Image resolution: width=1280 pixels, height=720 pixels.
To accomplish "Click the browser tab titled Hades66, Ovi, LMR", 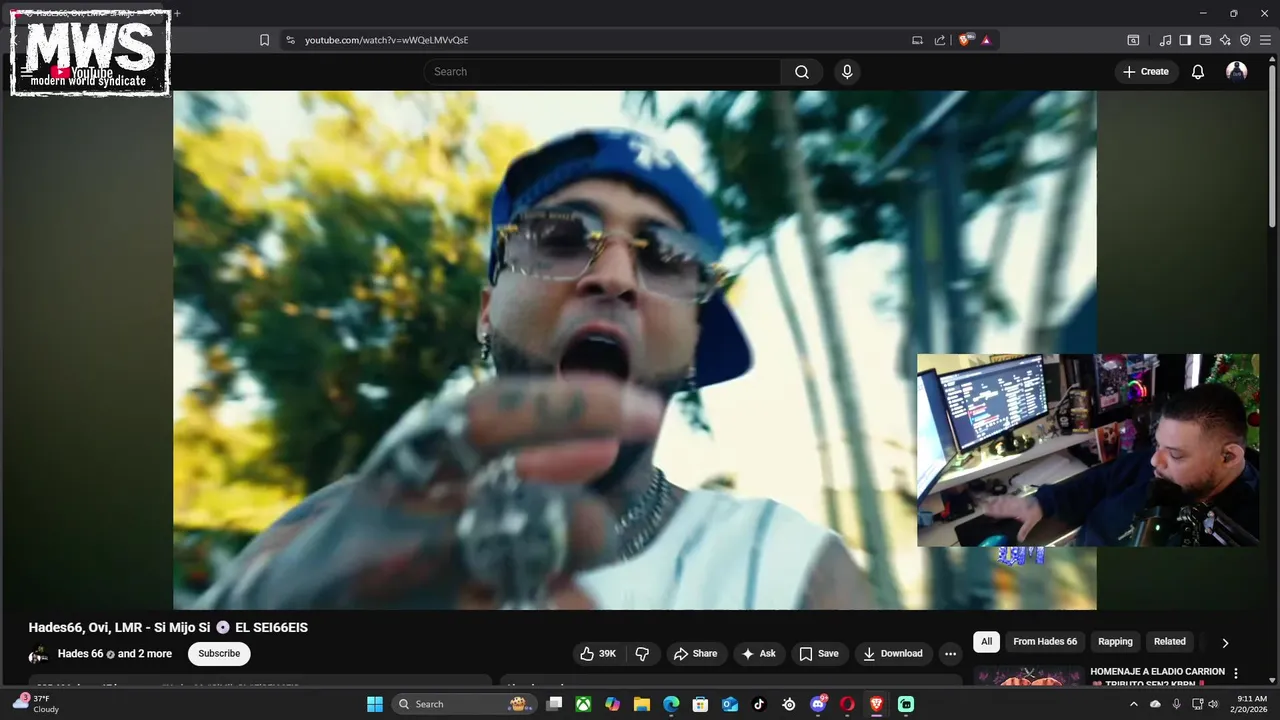I will 85,13.
